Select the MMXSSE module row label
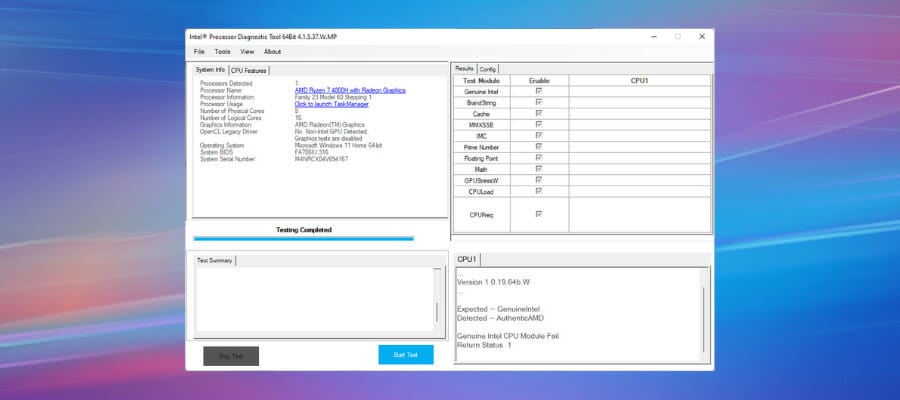Viewport: 900px width, 400px height. pyautogui.click(x=482, y=125)
